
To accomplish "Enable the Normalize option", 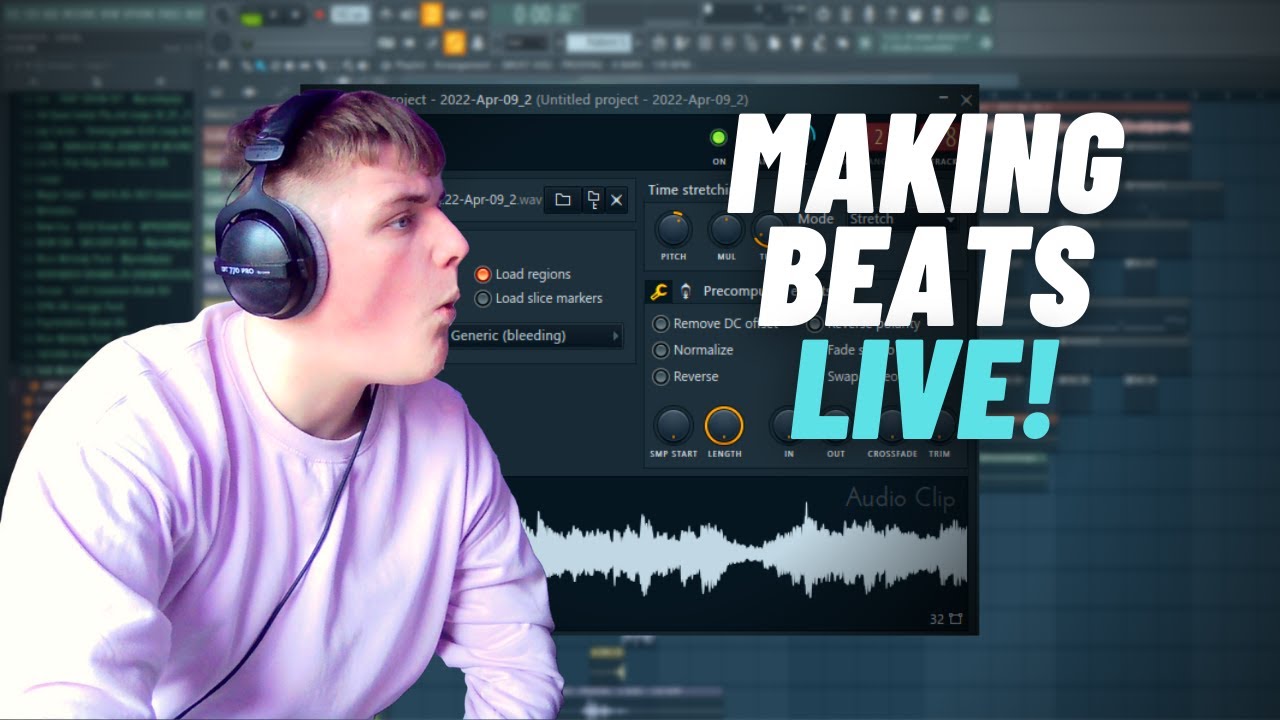I will 693,350.
